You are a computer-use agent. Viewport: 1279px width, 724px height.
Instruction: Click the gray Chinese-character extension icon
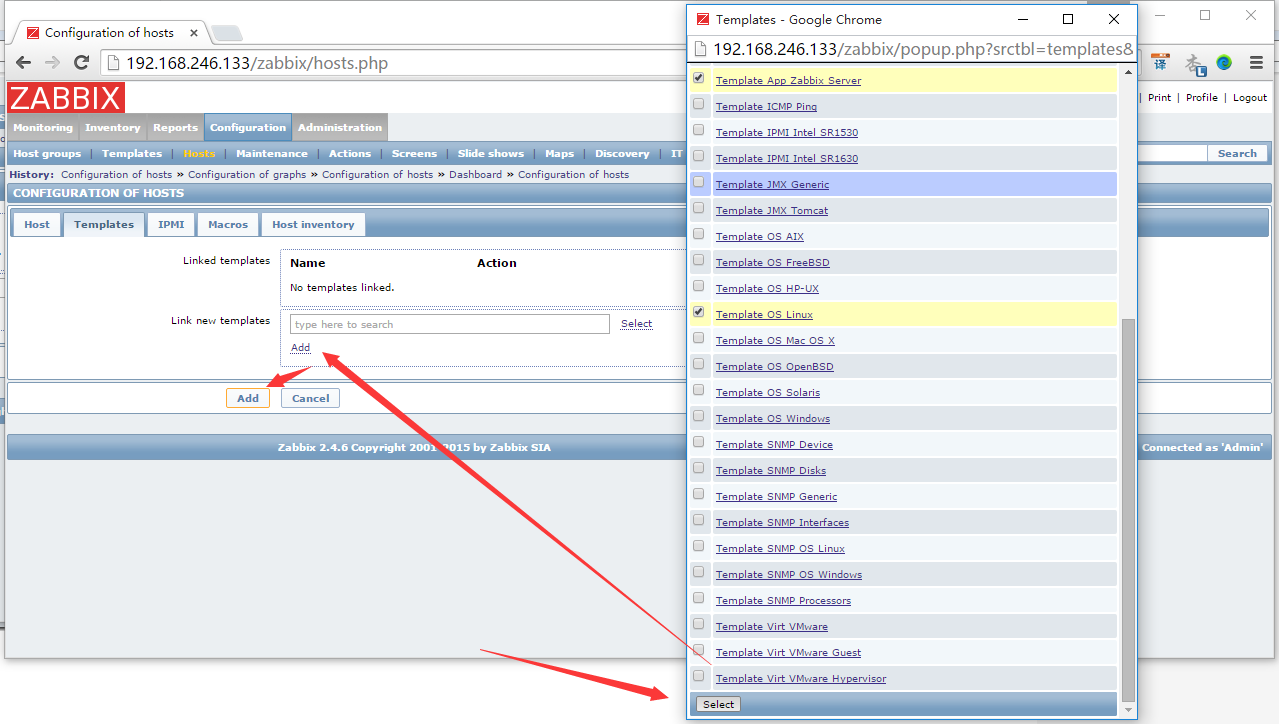1194,63
